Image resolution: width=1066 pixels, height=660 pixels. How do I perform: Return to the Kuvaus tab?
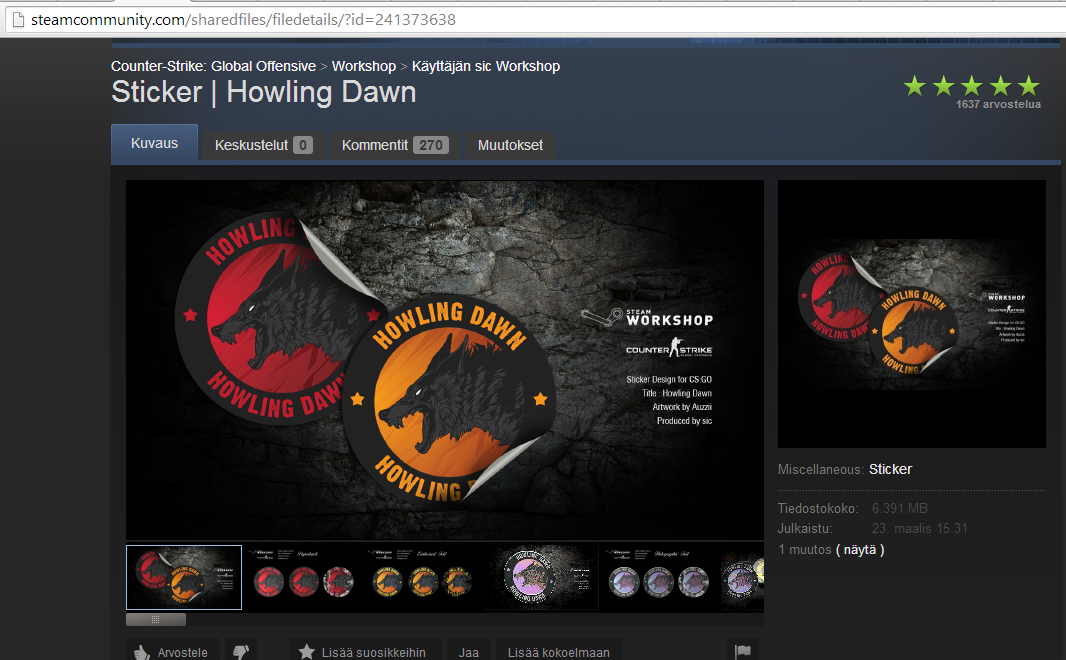point(154,143)
